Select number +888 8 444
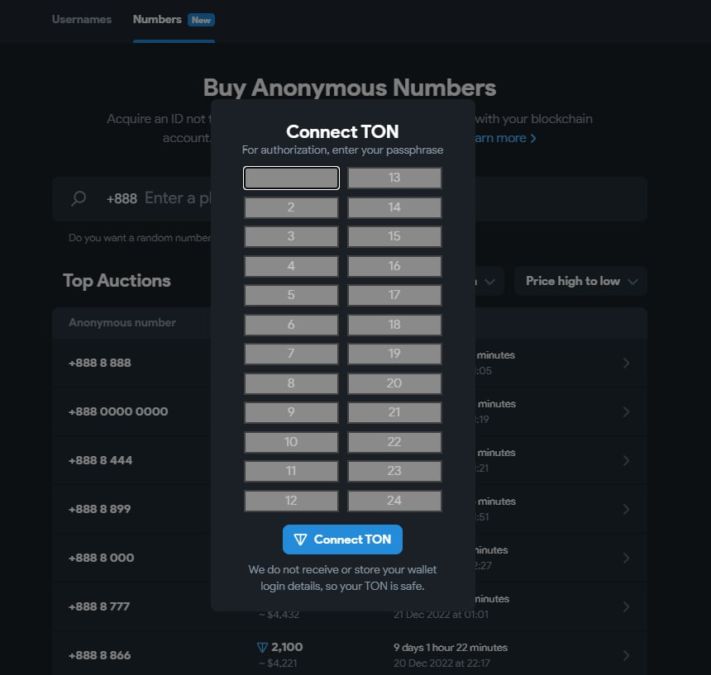 pyautogui.click(x=100, y=460)
